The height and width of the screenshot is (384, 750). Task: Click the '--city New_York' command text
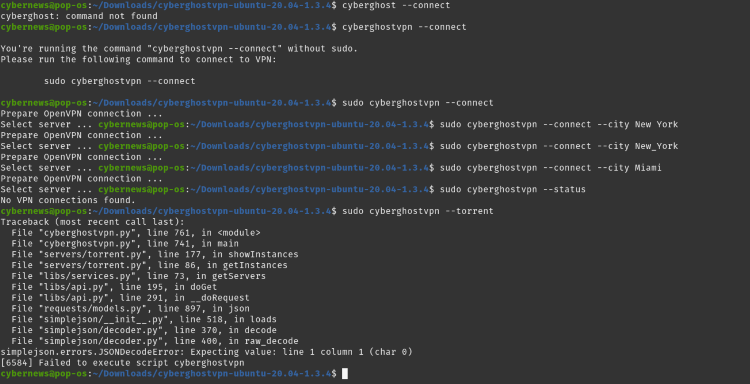[638, 146]
